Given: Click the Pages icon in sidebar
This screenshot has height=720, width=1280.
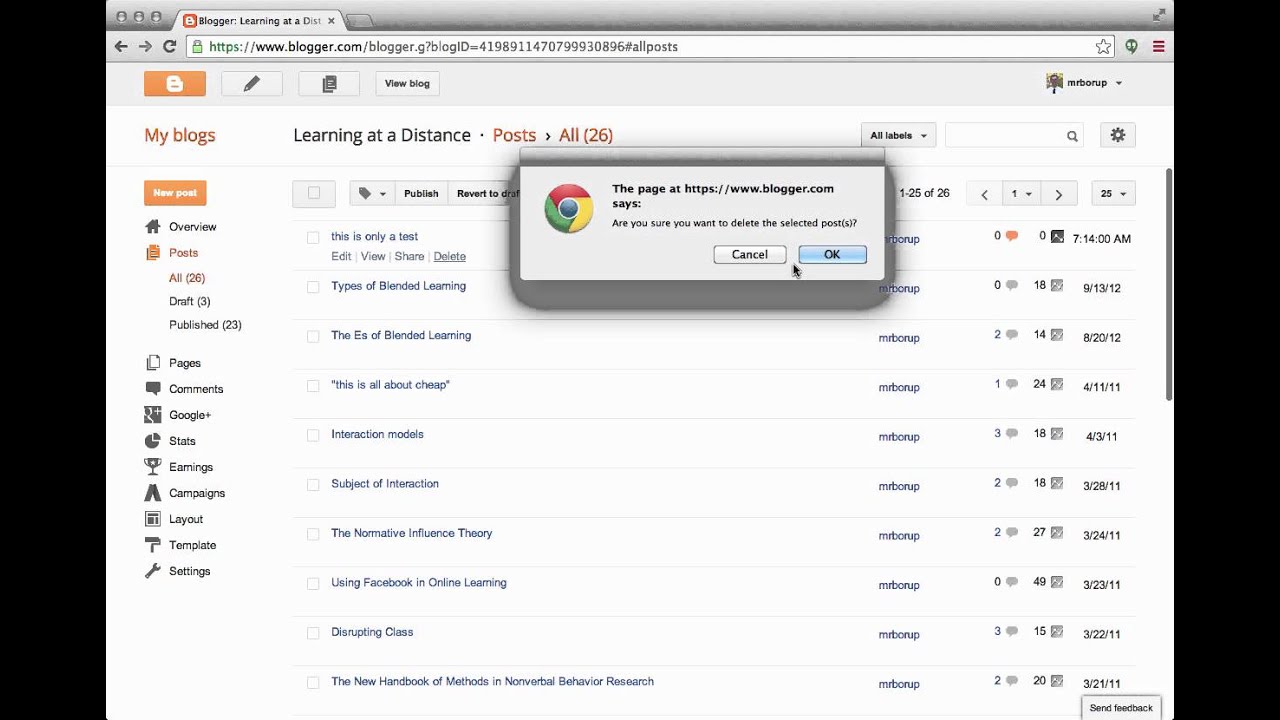Looking at the screenshot, I should tap(152, 363).
